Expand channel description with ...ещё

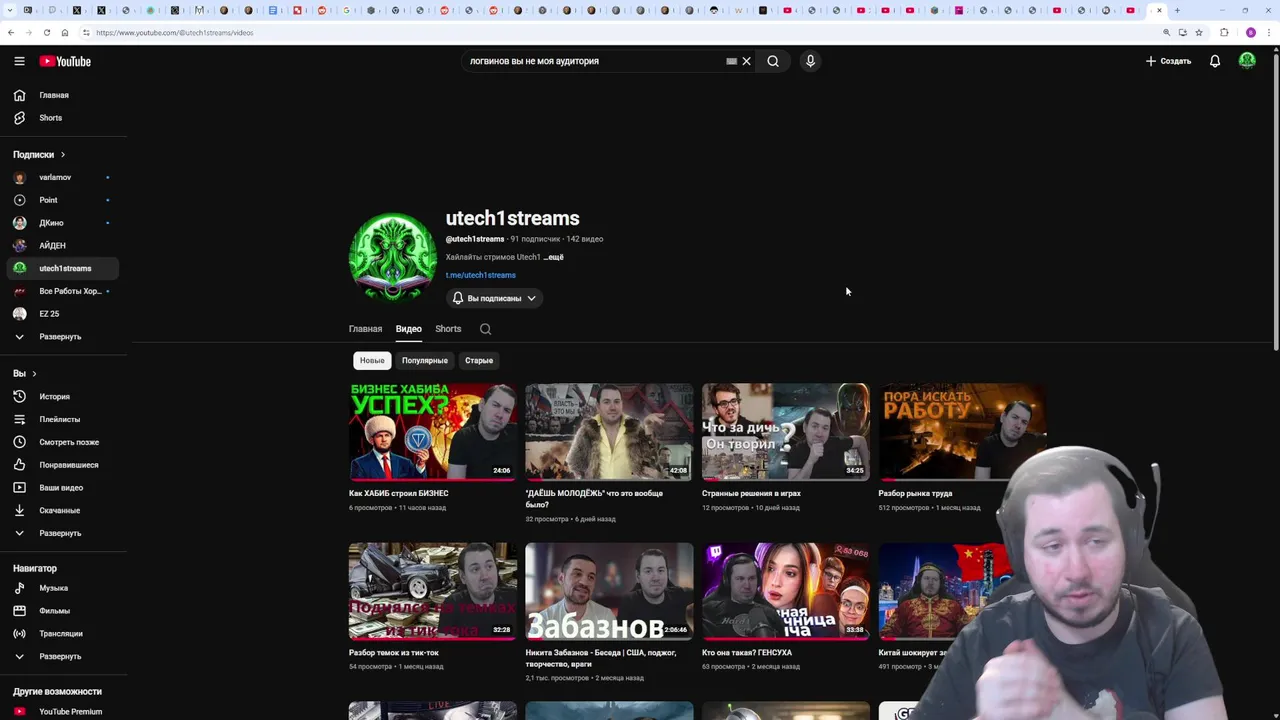(x=553, y=257)
